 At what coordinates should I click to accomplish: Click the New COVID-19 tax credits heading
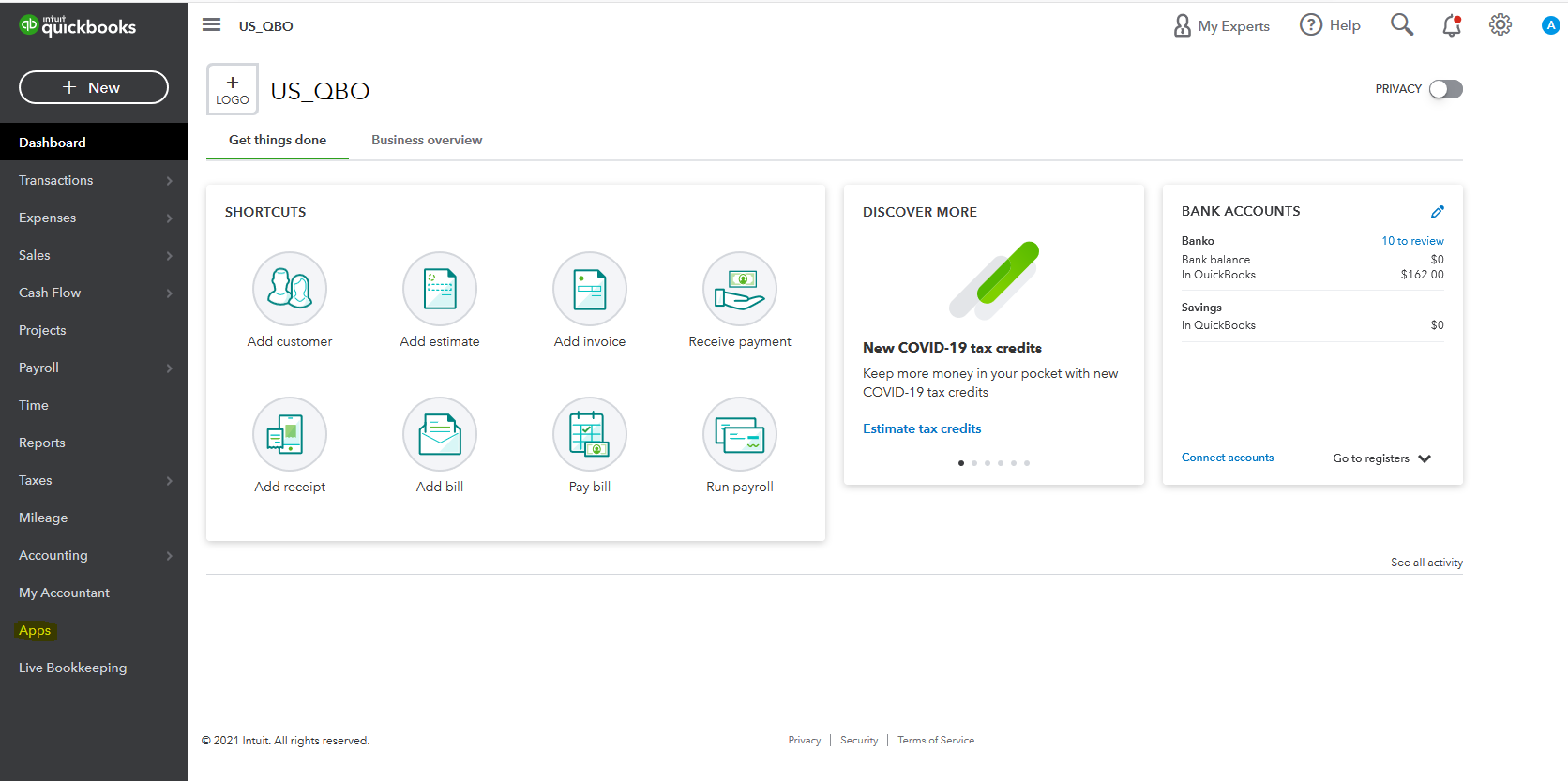pos(952,348)
